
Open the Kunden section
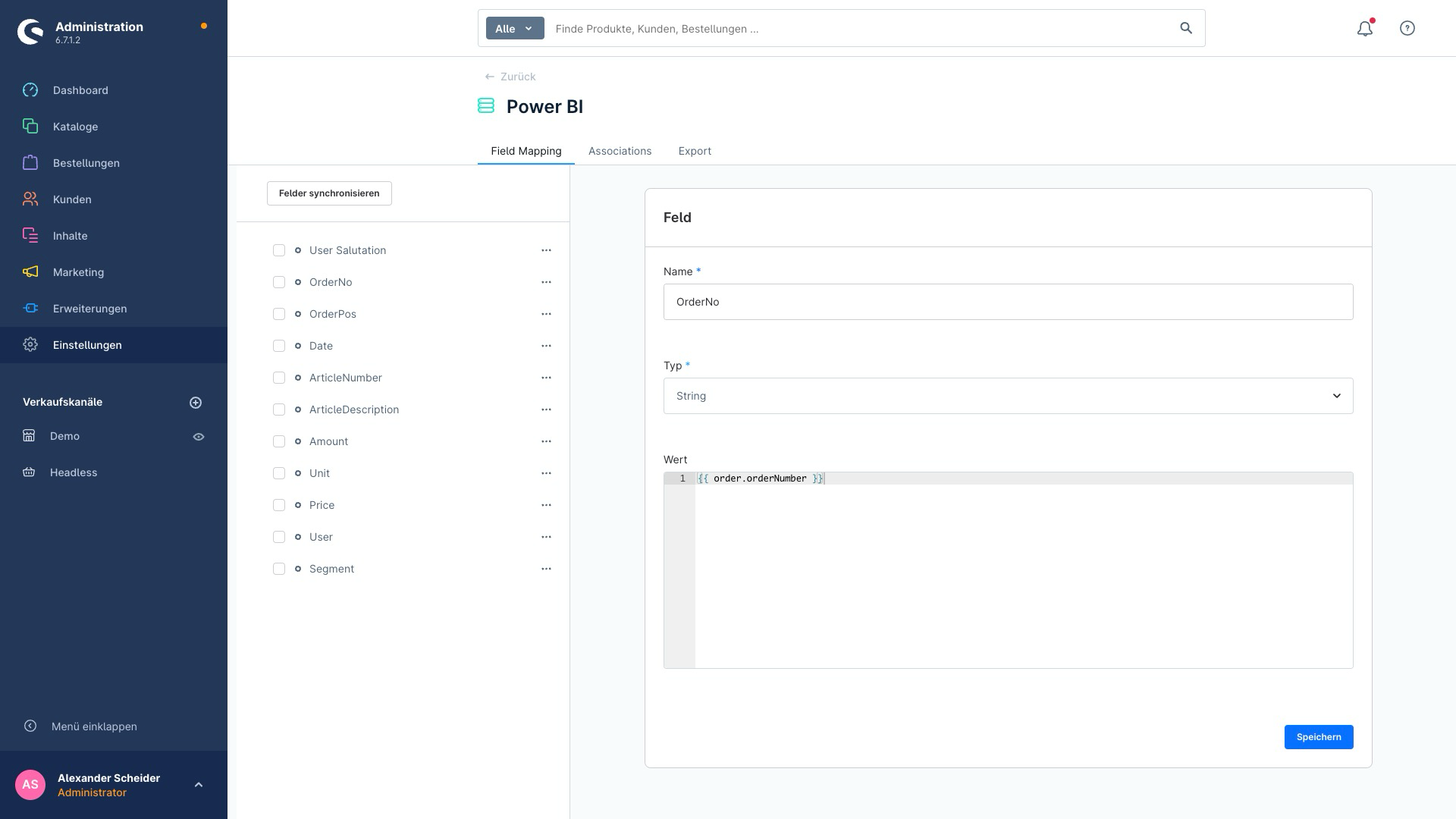coord(72,199)
